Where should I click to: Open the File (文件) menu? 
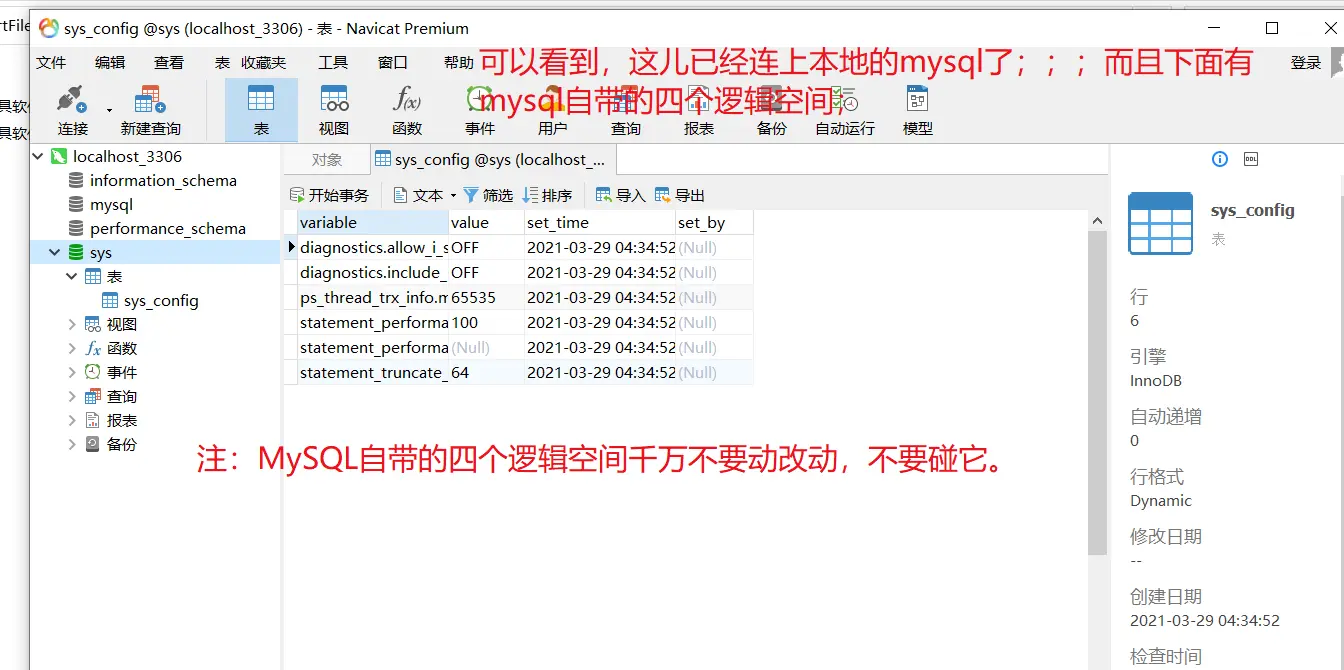pyautogui.click(x=51, y=63)
